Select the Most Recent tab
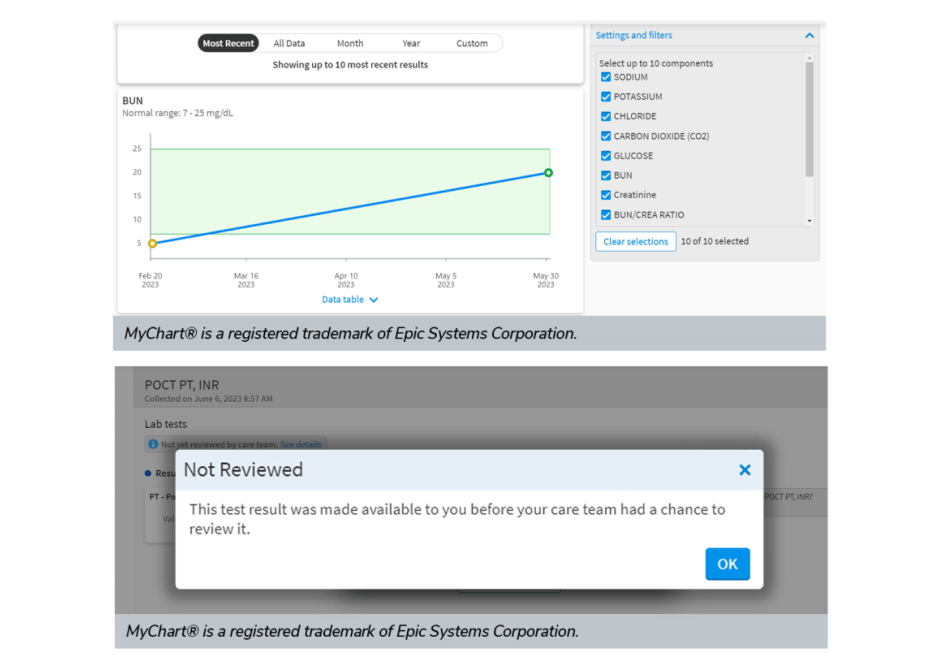The height and width of the screenshot is (670, 940). point(228,44)
